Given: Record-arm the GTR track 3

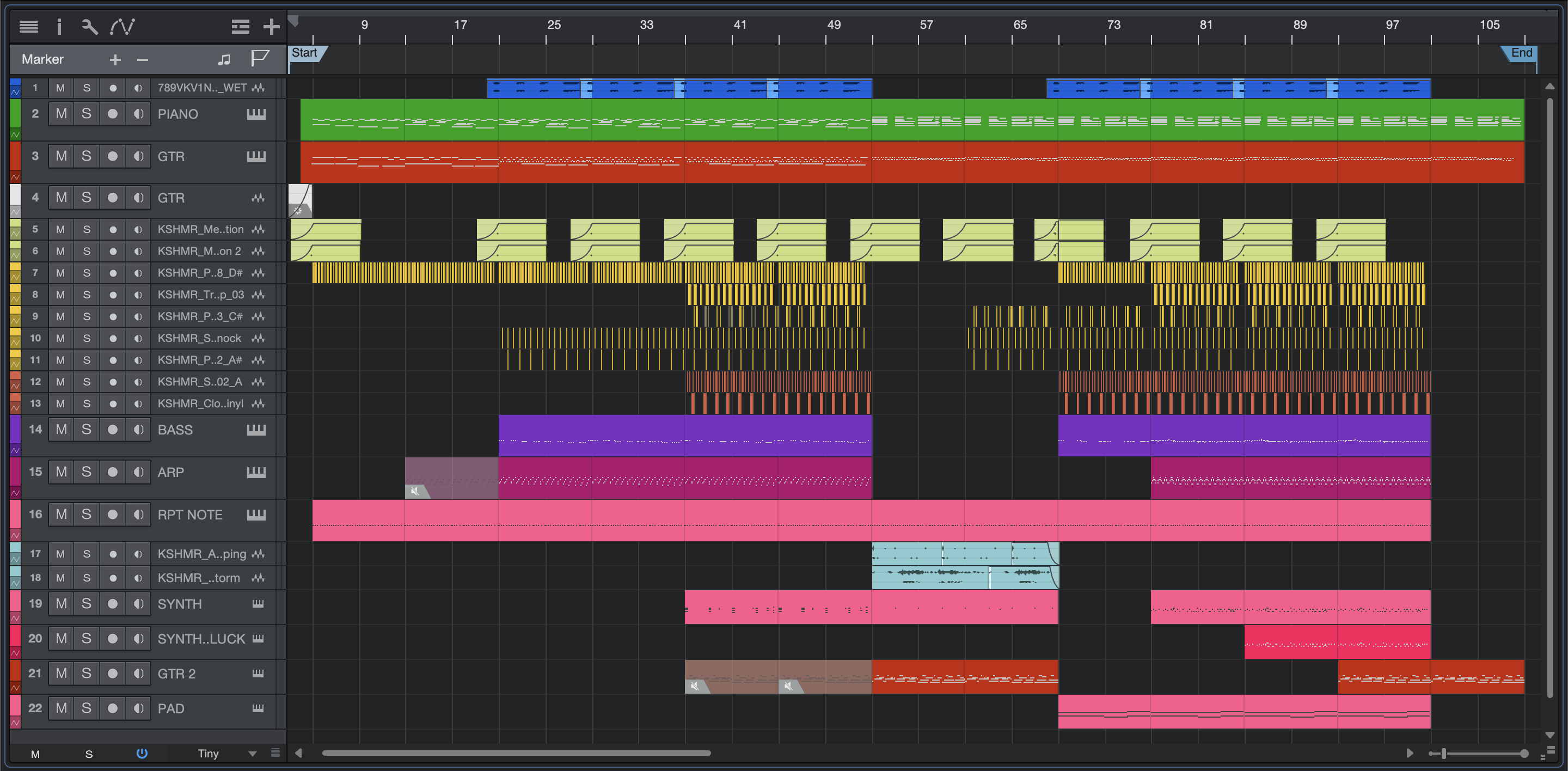Looking at the screenshot, I should [113, 156].
